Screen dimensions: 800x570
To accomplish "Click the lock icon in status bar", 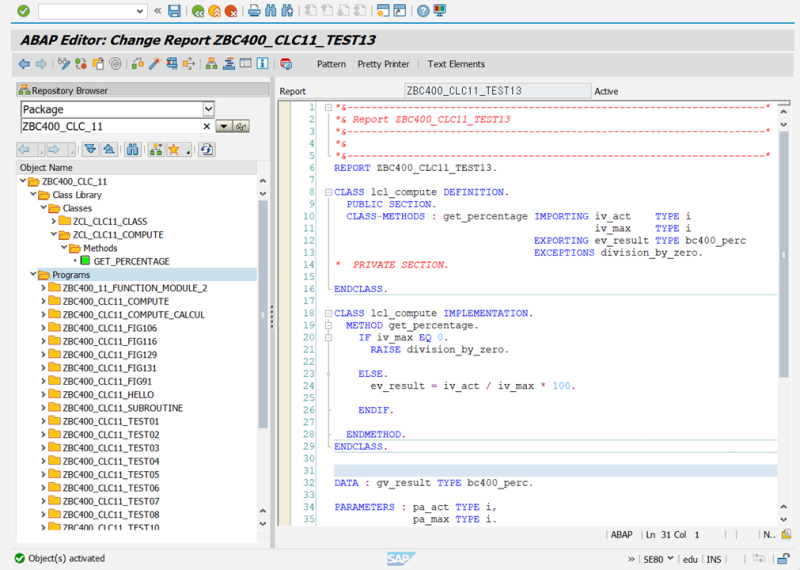I will pyautogui.click(x=783, y=559).
